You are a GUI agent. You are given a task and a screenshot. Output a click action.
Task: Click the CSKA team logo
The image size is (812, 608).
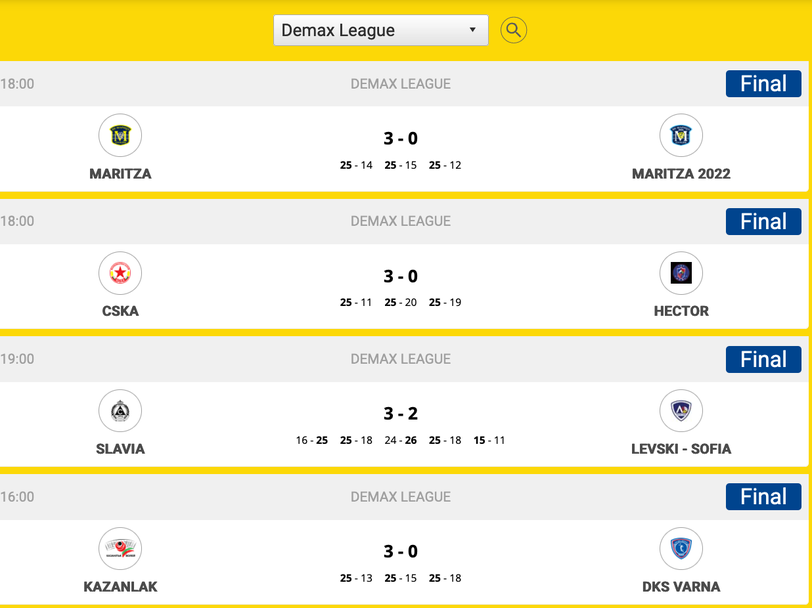tap(120, 273)
